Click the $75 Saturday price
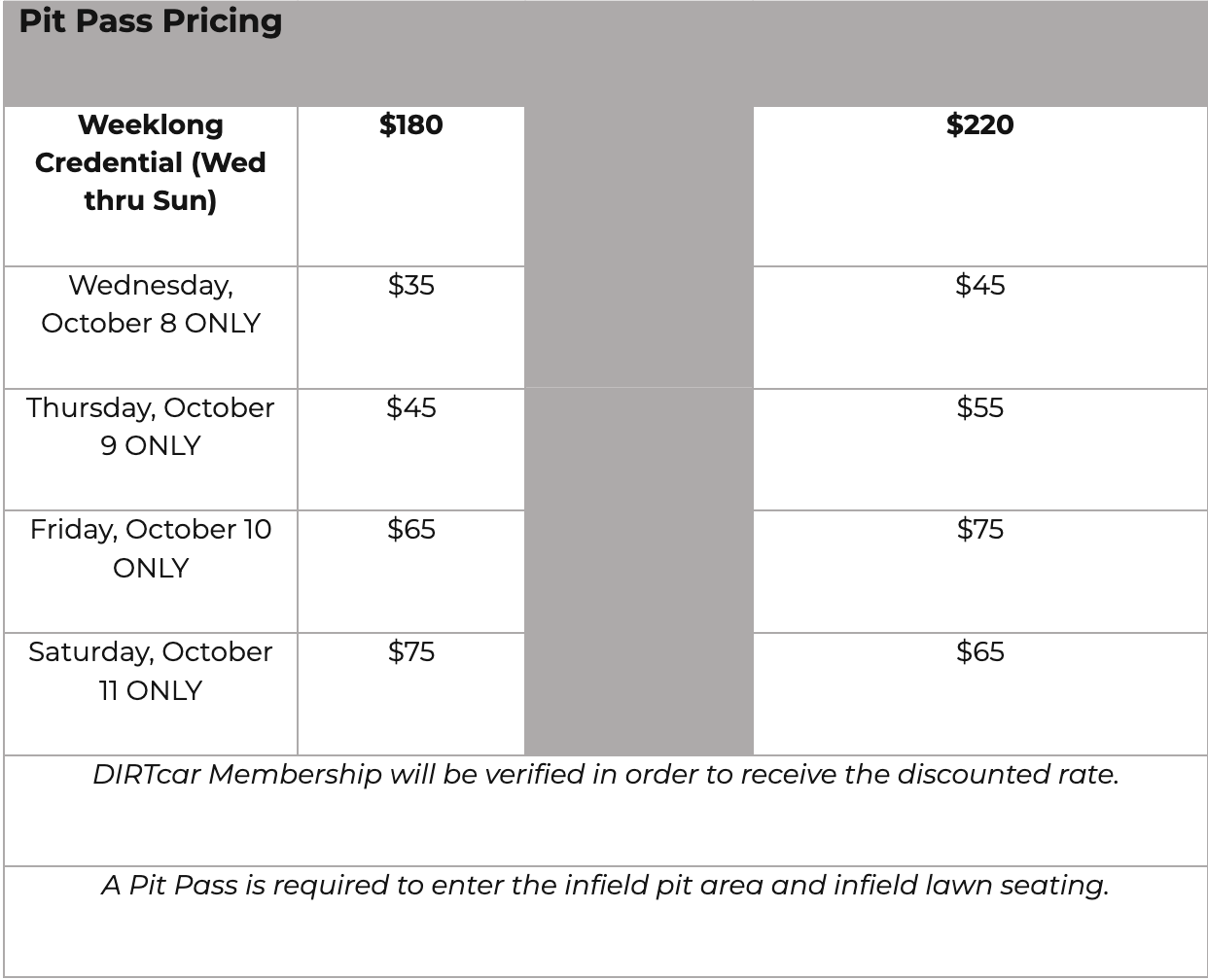 [410, 651]
